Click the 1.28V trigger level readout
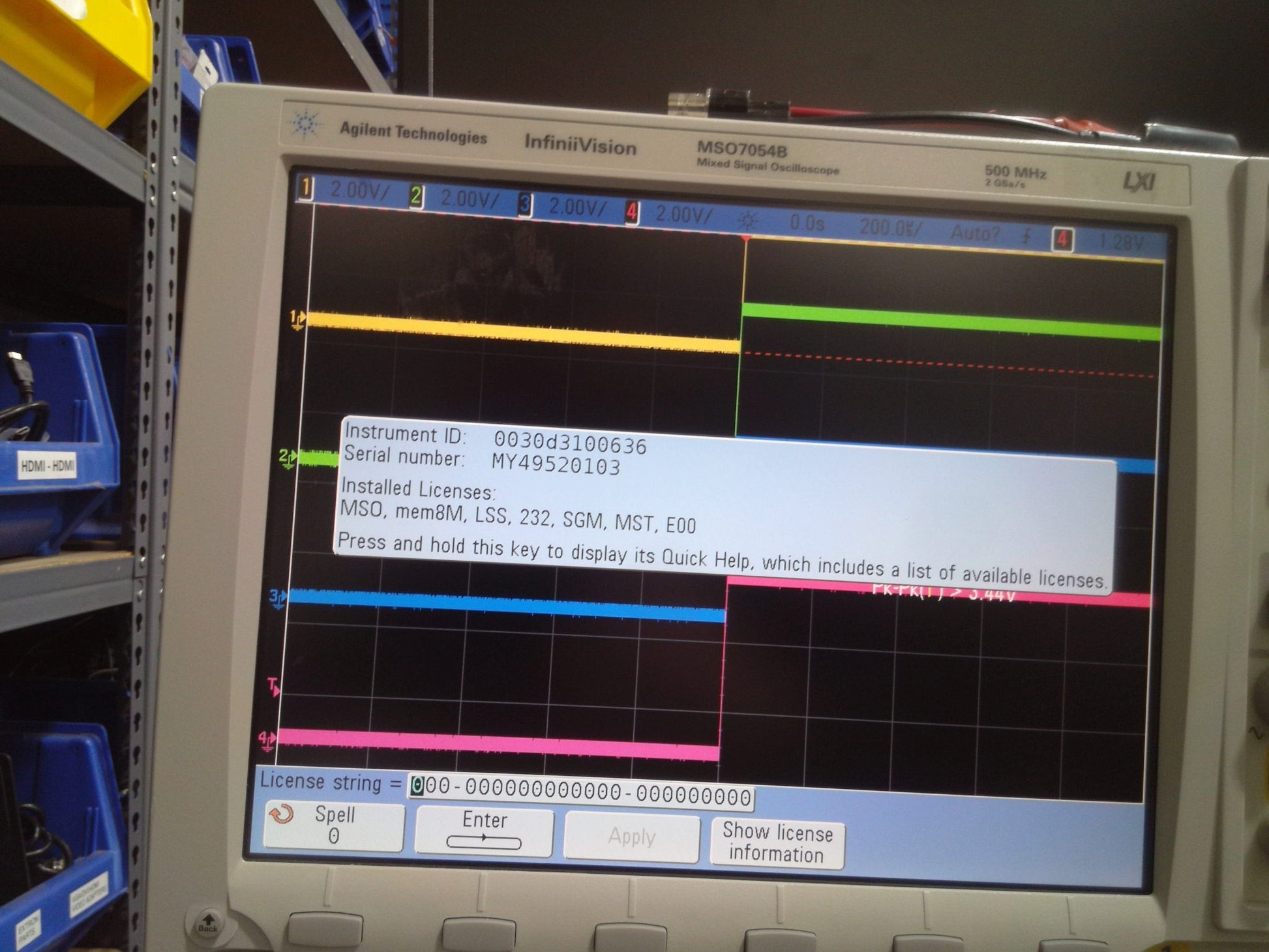This screenshot has width=1269, height=952. pyautogui.click(x=1121, y=243)
